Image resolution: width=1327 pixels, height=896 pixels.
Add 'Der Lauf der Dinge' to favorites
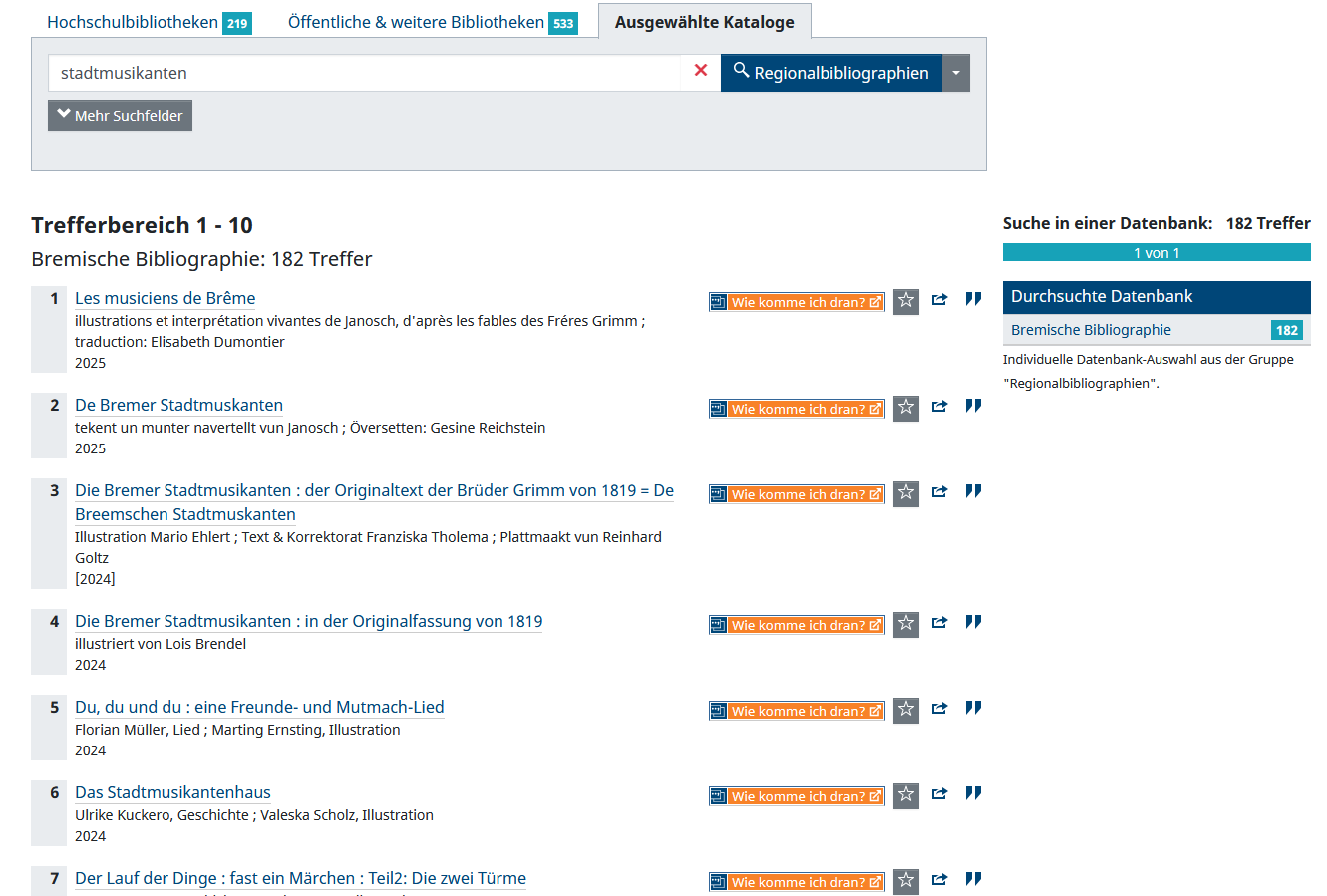905,881
